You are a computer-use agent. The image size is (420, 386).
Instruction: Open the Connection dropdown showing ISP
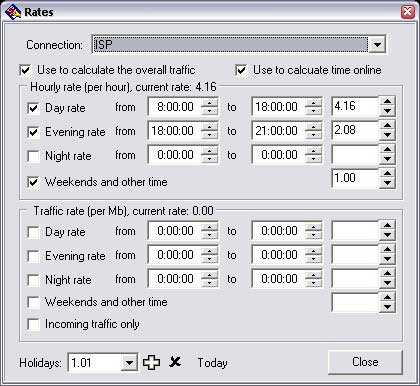coord(377,44)
